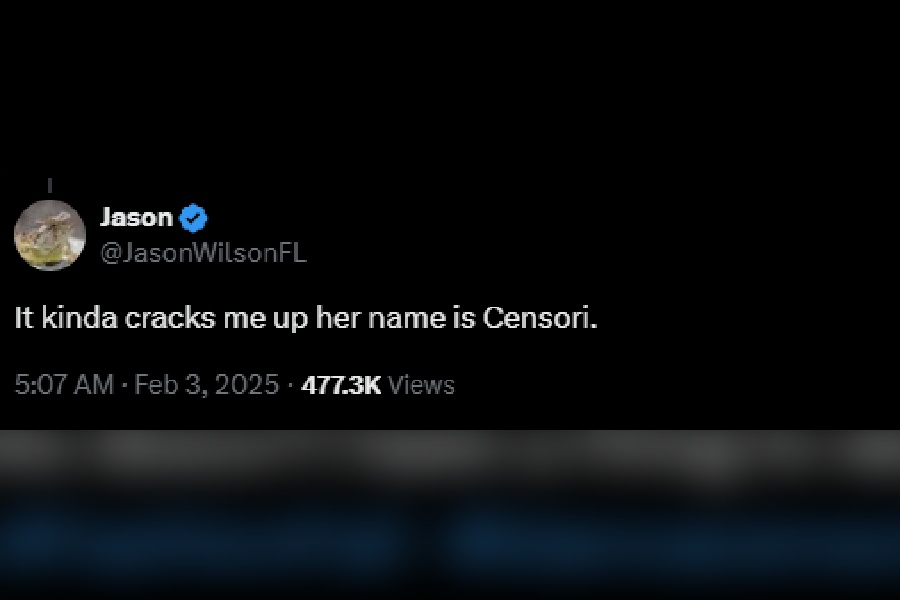Click the separator dot after 5:07 AM

point(124,385)
